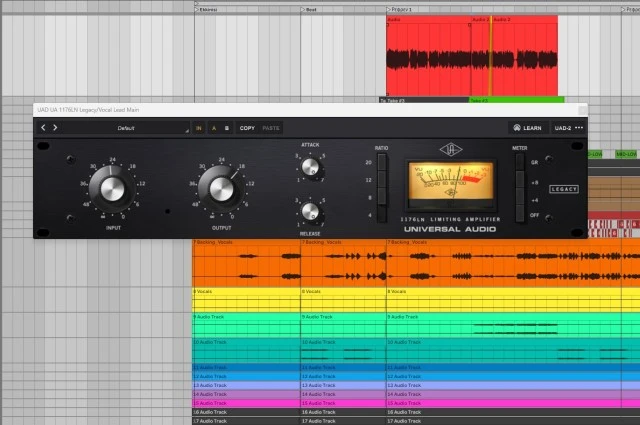Select the +8 METER button
Screen dimensions: 640x425
click(520, 180)
